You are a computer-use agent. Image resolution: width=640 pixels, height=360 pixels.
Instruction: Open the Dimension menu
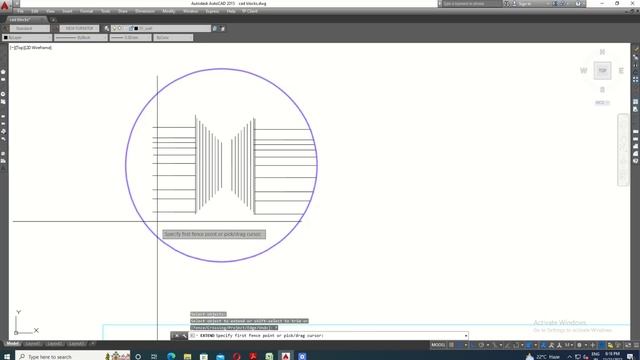point(145,11)
